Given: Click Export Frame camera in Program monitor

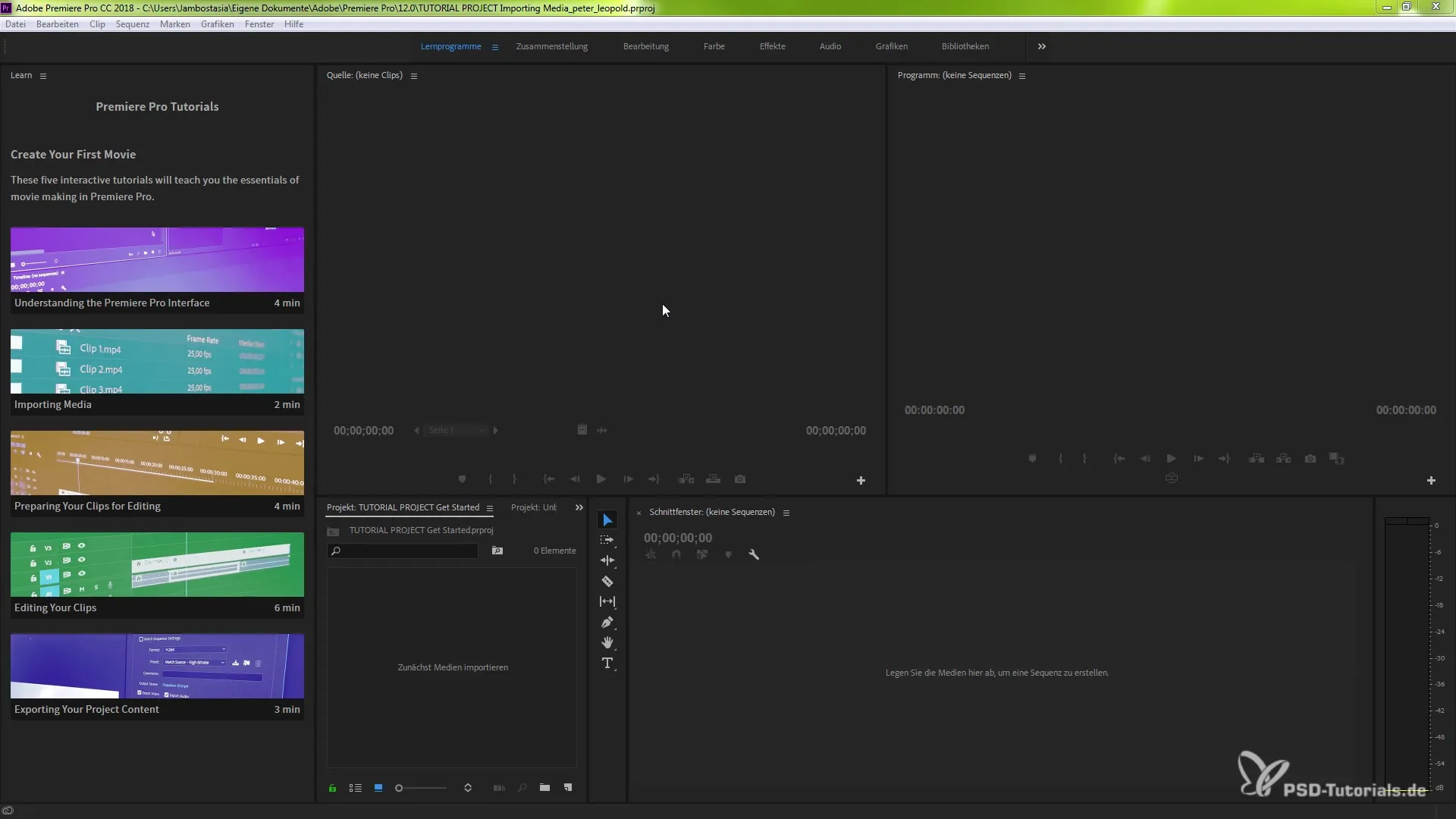Looking at the screenshot, I should 1310,459.
